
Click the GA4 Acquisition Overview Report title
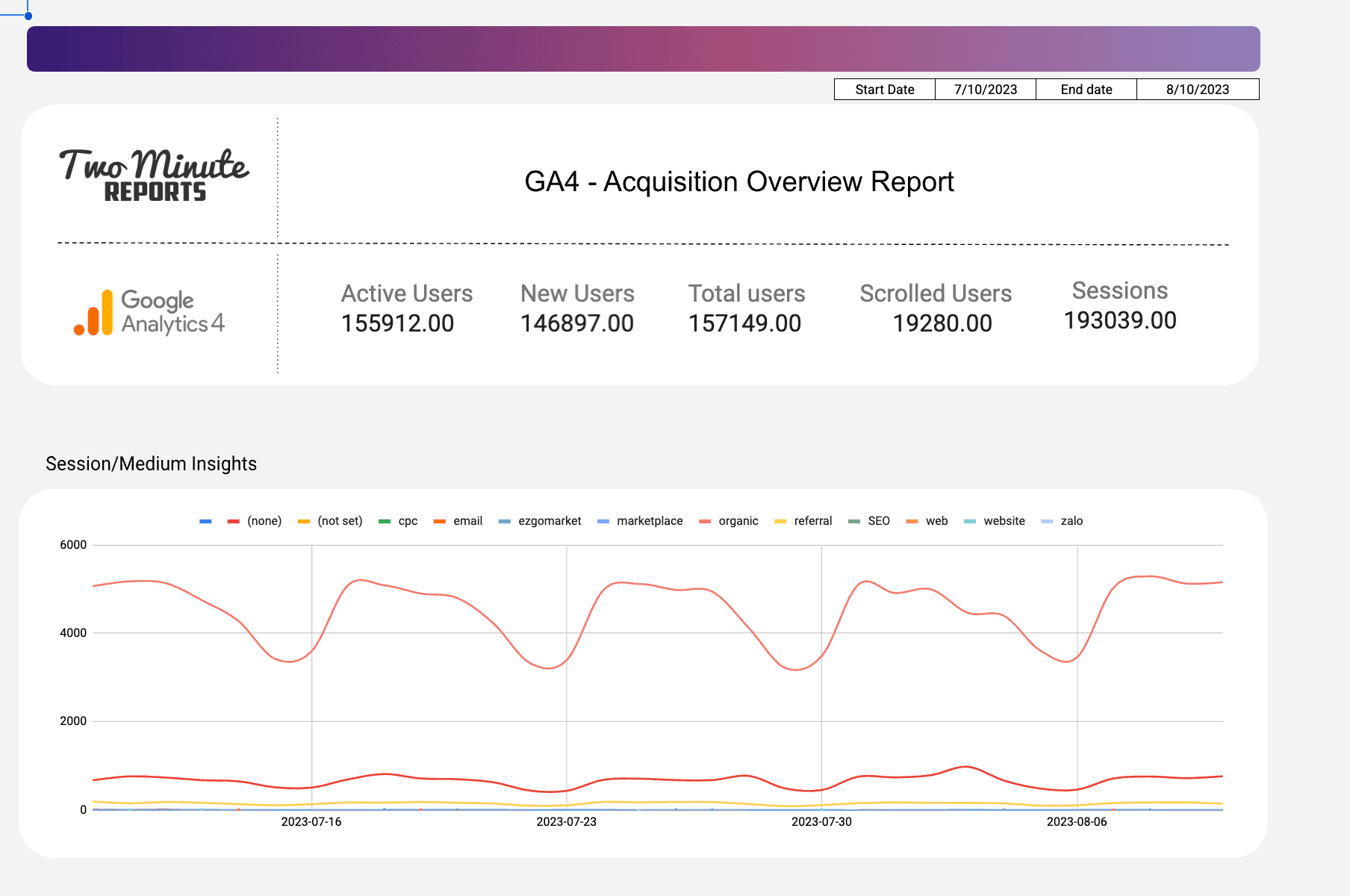(x=740, y=181)
